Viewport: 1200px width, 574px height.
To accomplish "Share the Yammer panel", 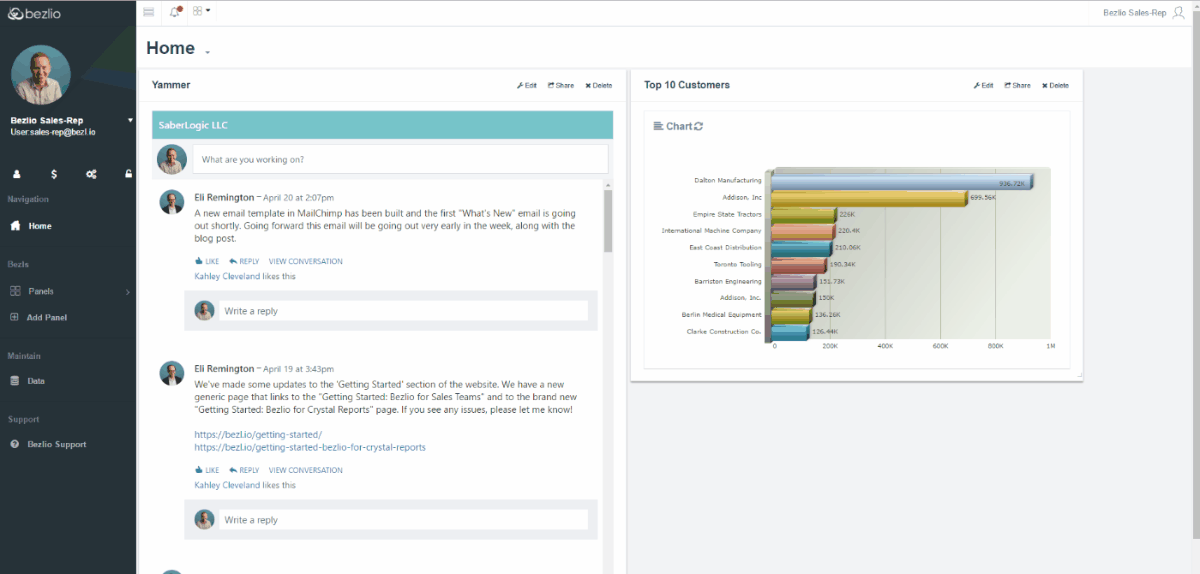I will (x=561, y=85).
